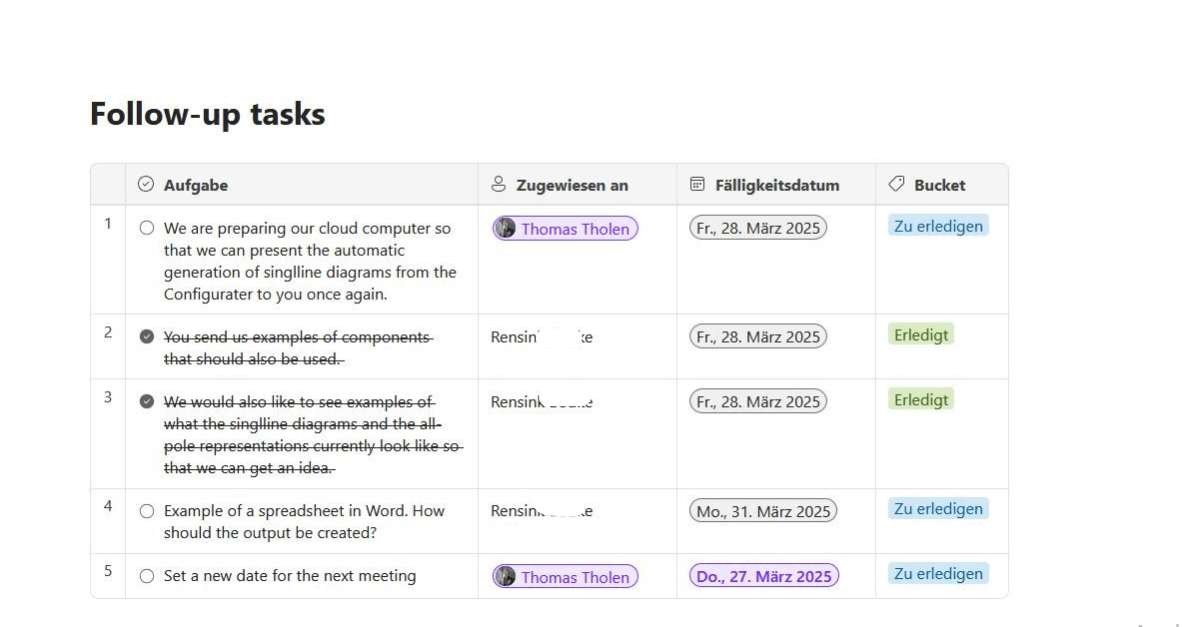Click the person icon beside Zugewiesen an

498,184
